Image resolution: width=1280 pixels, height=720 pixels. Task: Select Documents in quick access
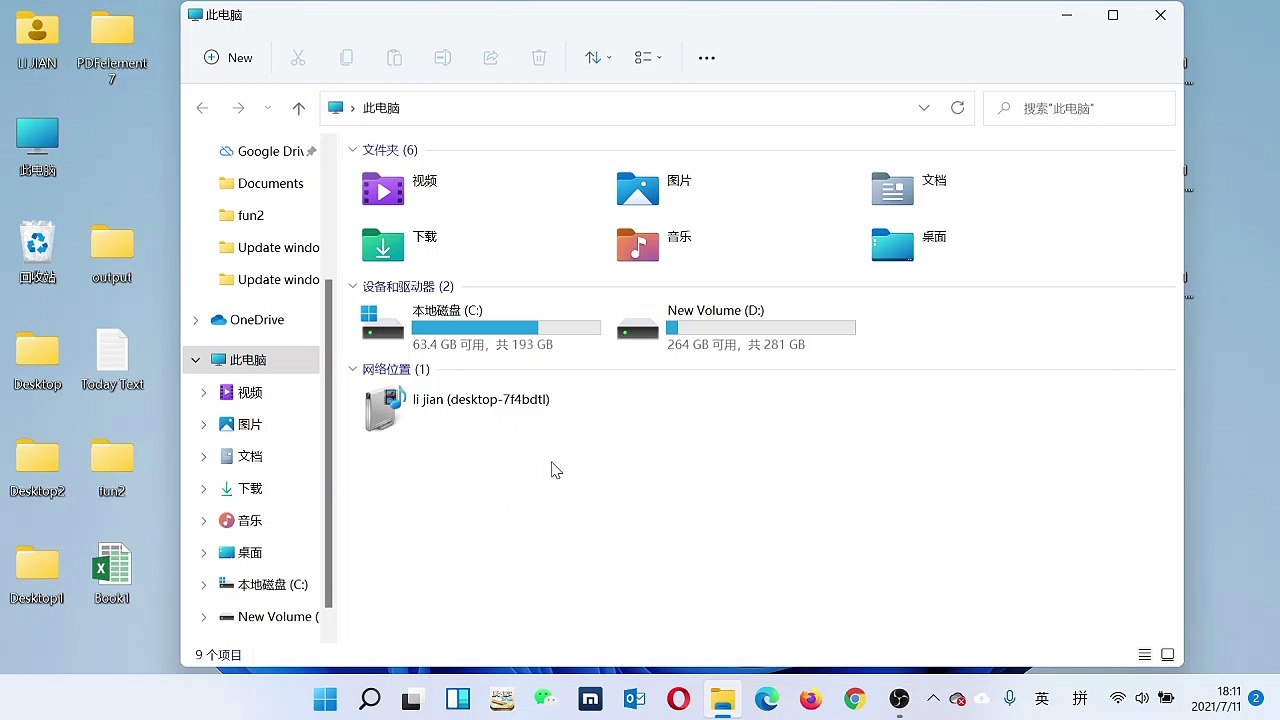[x=261, y=183]
